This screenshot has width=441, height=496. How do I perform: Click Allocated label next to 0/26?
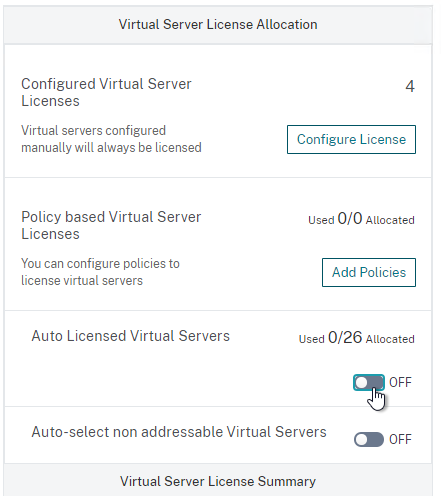390,339
